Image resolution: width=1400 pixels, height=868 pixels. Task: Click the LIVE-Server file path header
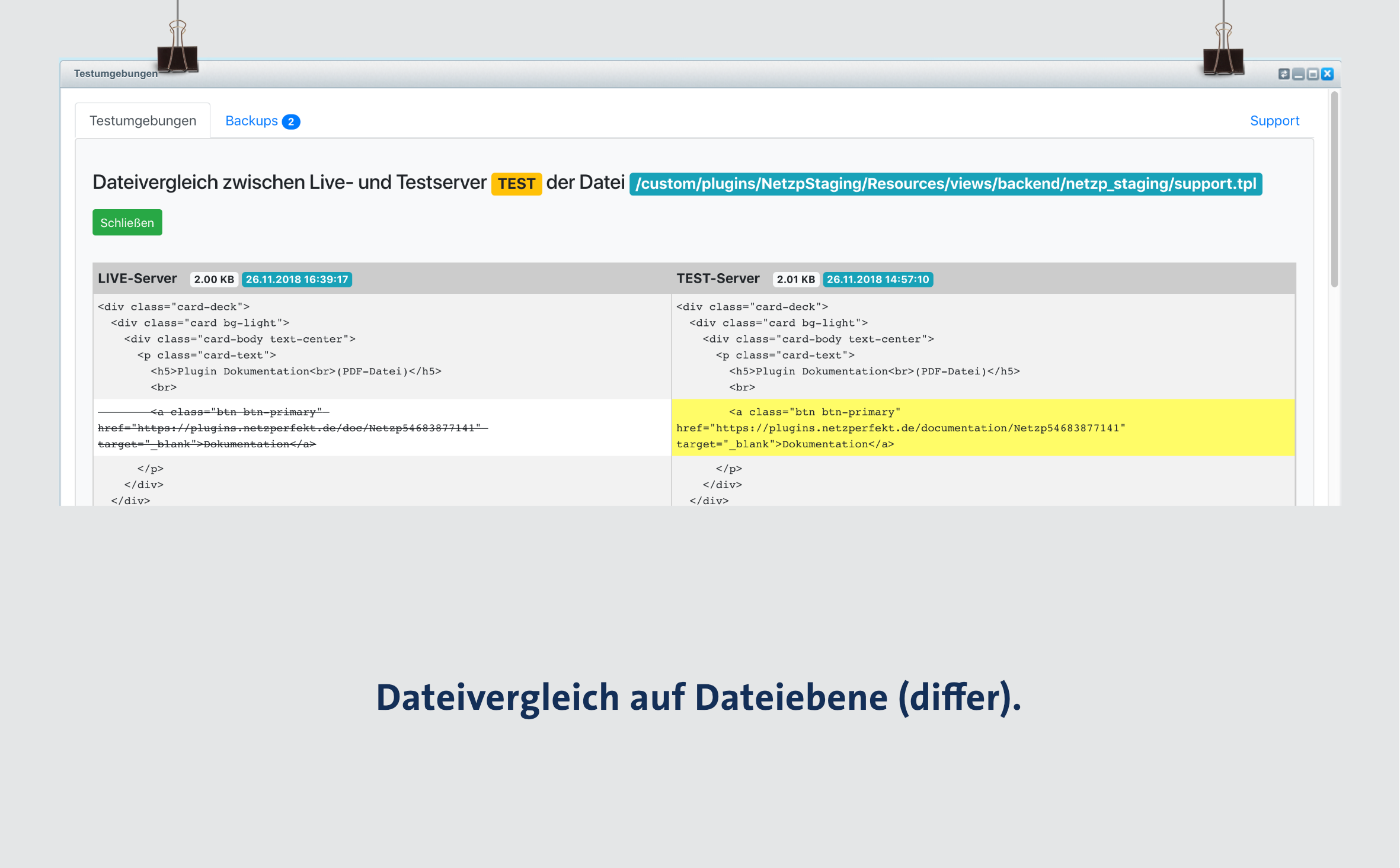(135, 279)
